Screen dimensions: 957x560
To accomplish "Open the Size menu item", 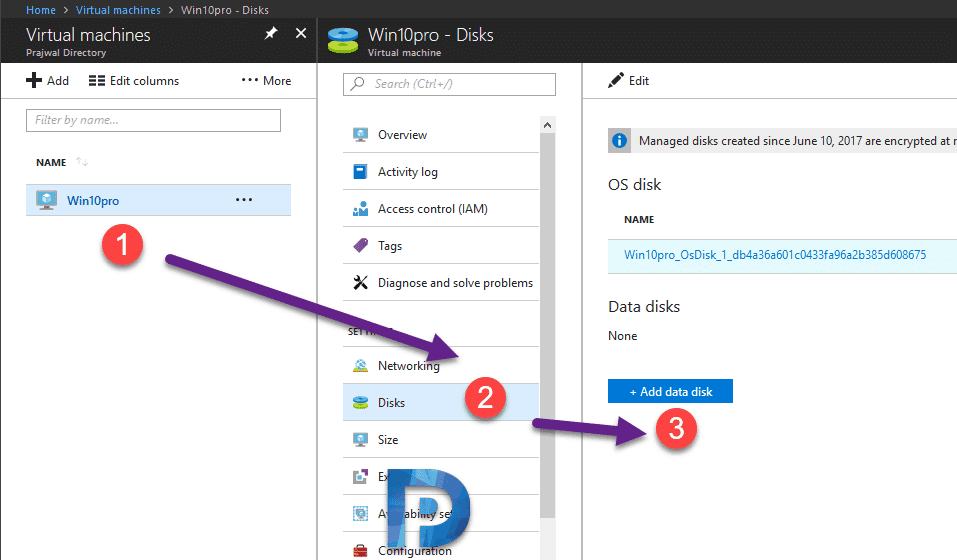I will click(441, 440).
